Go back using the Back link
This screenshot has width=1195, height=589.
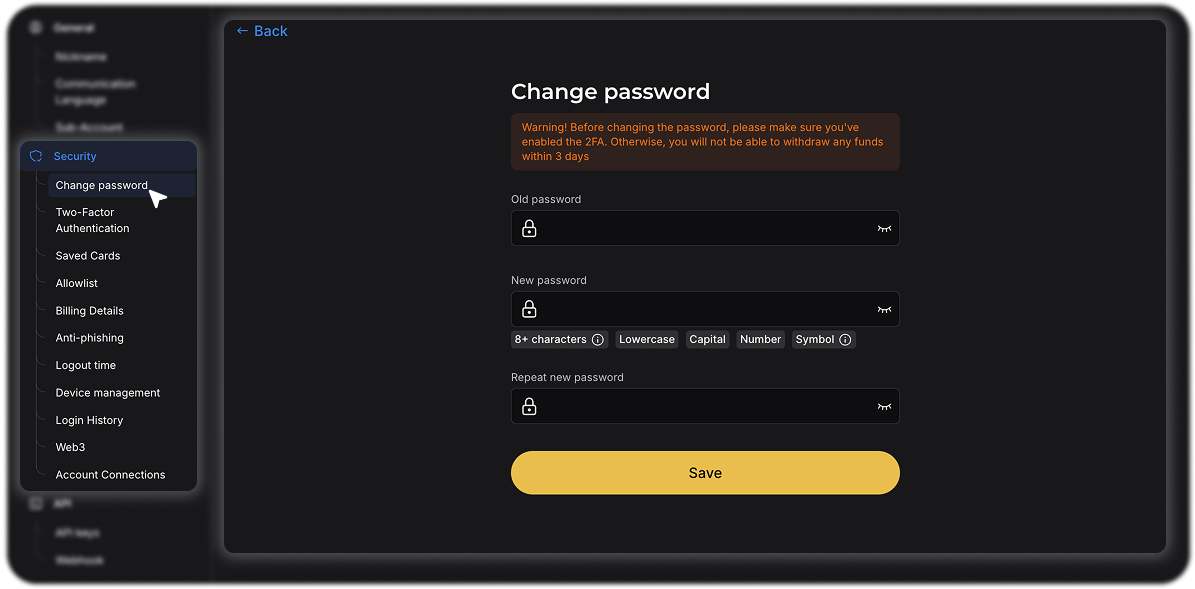point(262,31)
